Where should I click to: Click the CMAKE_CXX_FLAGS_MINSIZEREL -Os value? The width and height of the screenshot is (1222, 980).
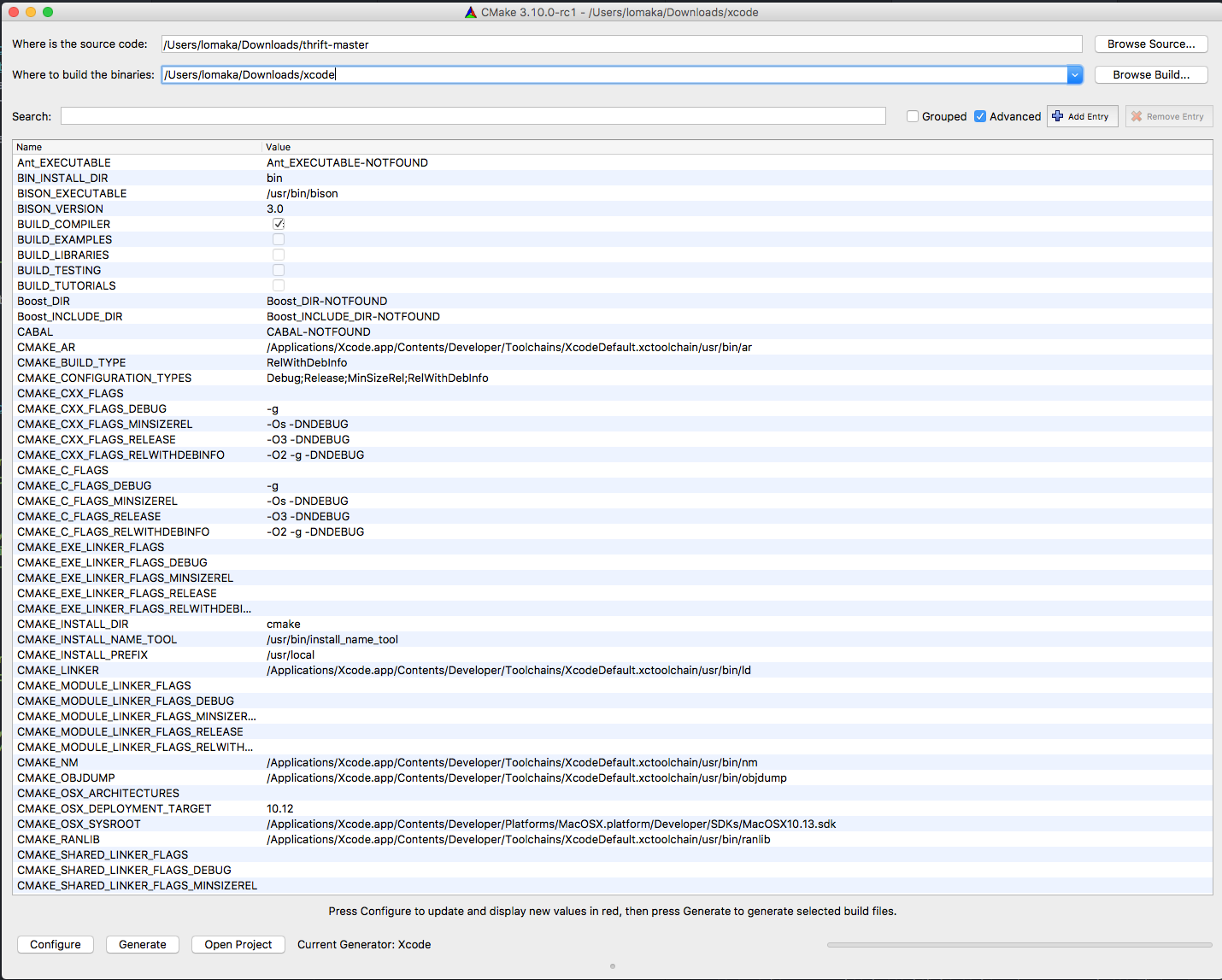(x=308, y=424)
